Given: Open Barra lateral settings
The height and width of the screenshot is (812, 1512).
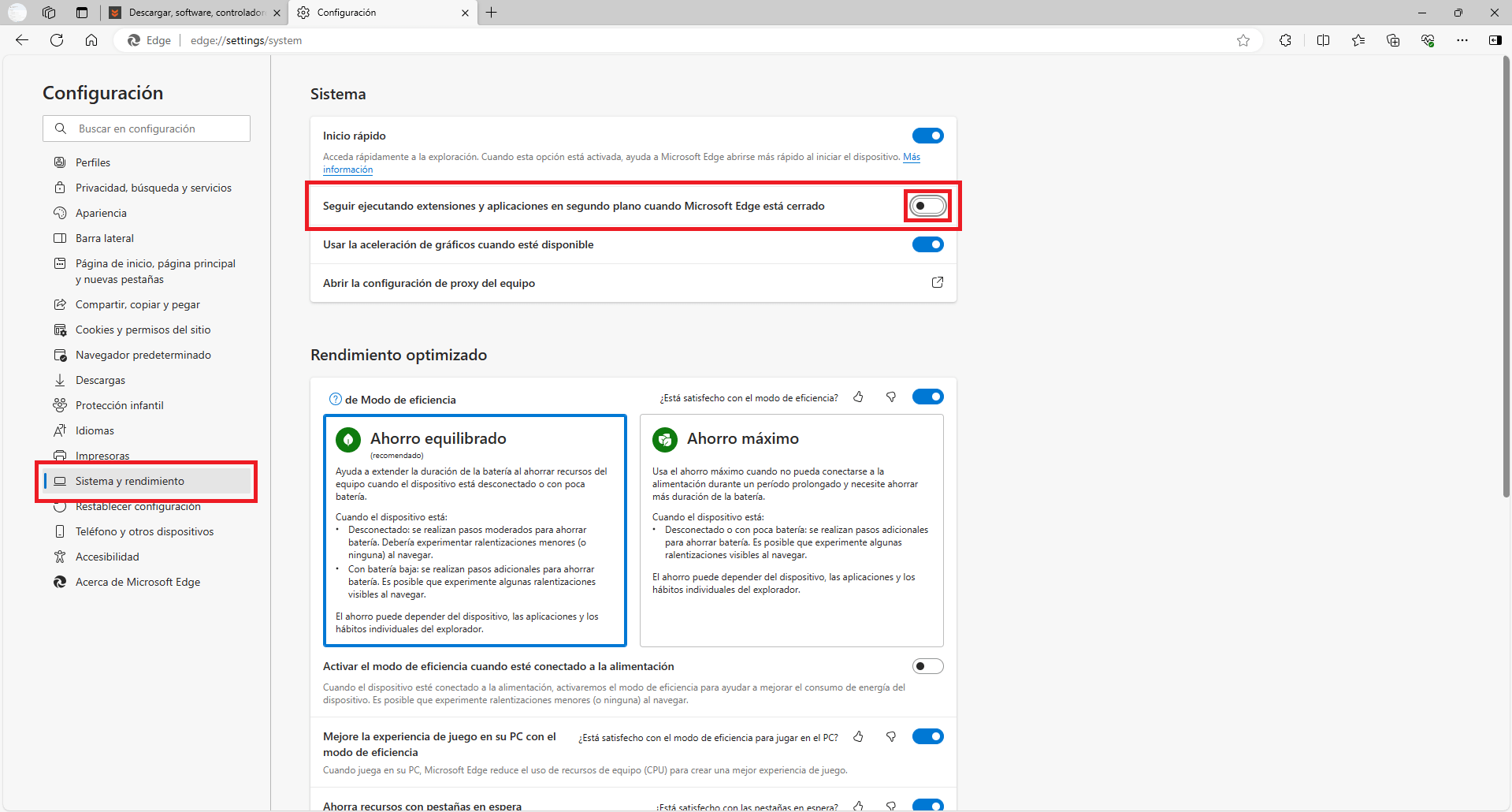Looking at the screenshot, I should pyautogui.click(x=147, y=238).
